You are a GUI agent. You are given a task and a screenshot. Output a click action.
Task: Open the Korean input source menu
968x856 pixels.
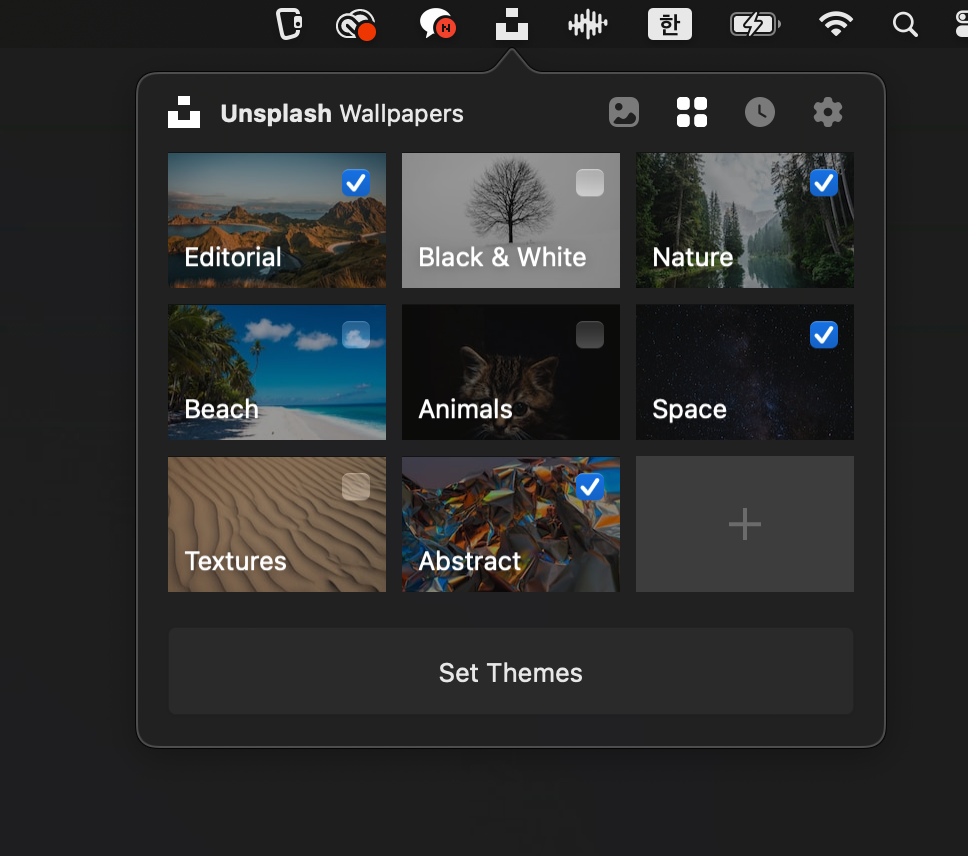click(670, 25)
